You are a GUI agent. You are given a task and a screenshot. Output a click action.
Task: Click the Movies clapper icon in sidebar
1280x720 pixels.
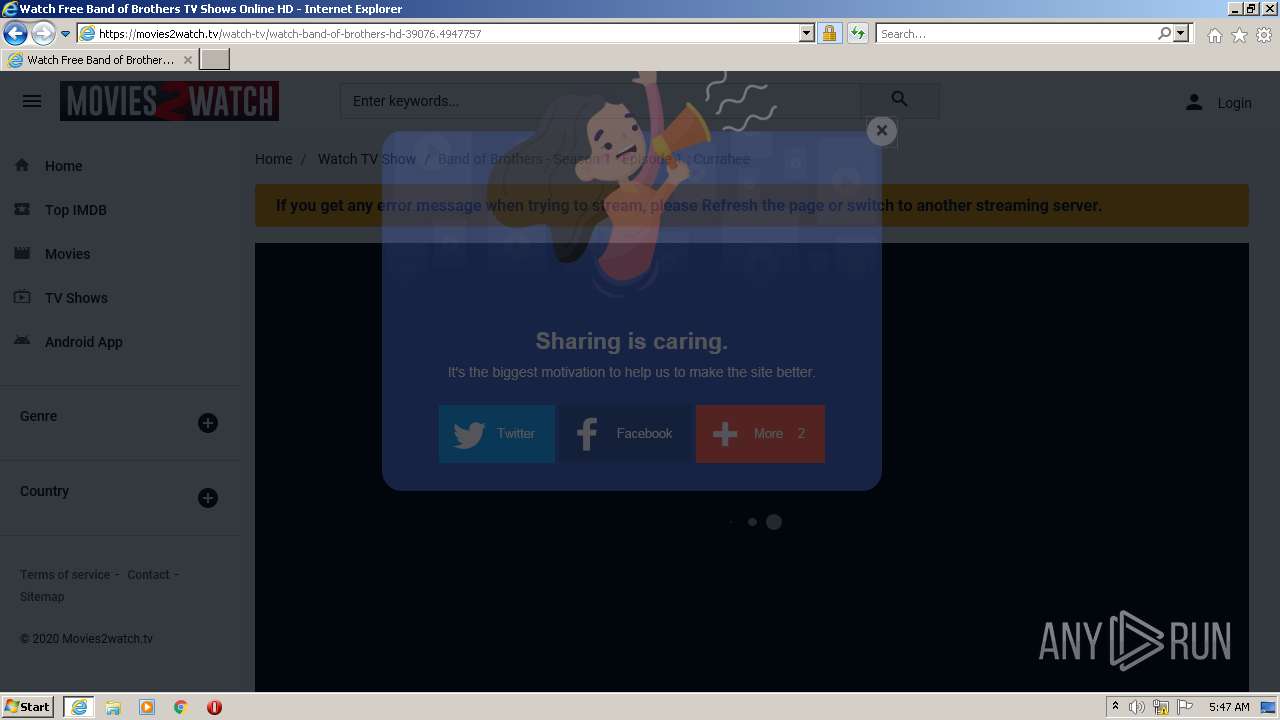[22, 253]
